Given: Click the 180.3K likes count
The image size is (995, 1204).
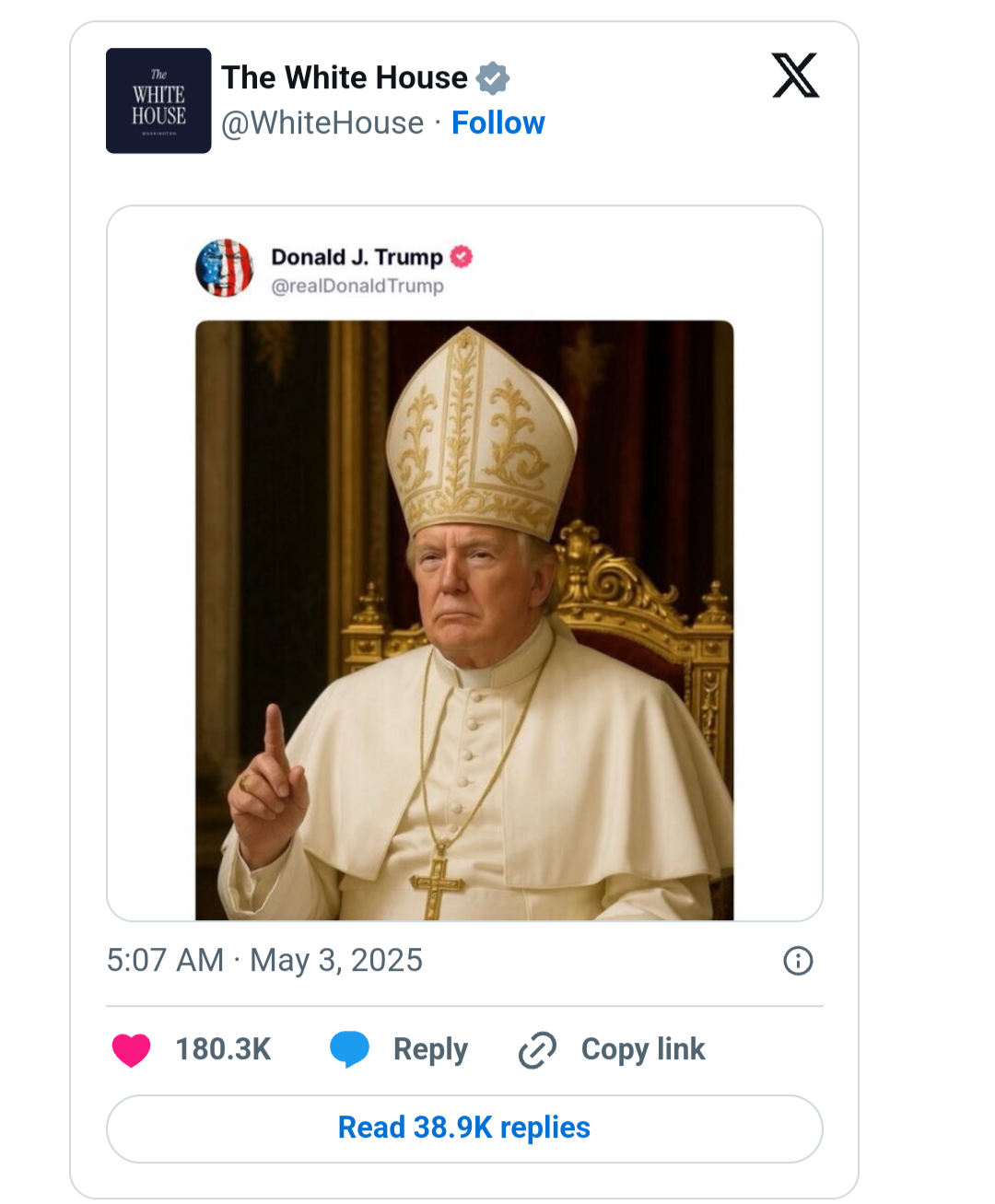Looking at the screenshot, I should coord(223,1049).
